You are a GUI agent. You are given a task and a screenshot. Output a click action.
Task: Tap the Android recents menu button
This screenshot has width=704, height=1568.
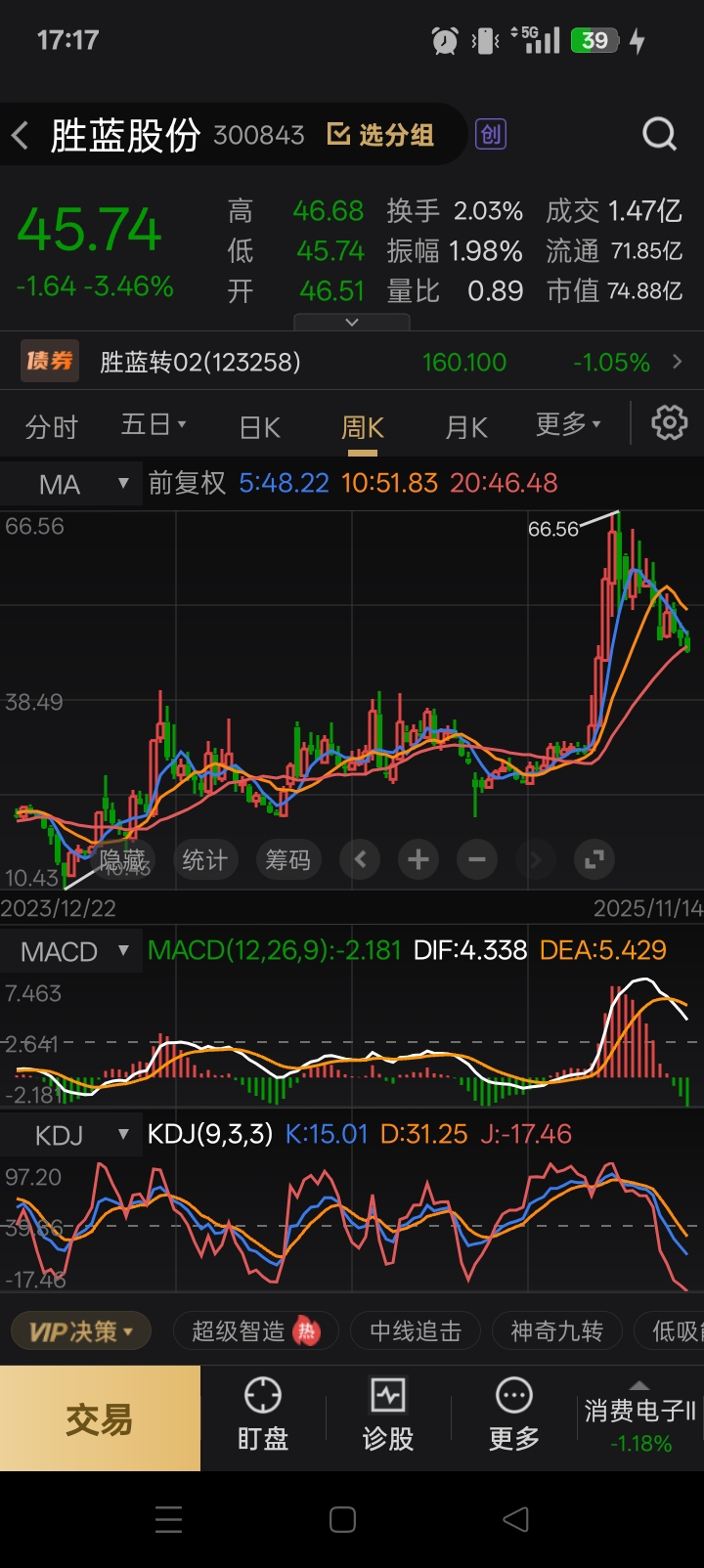pos(169,1519)
